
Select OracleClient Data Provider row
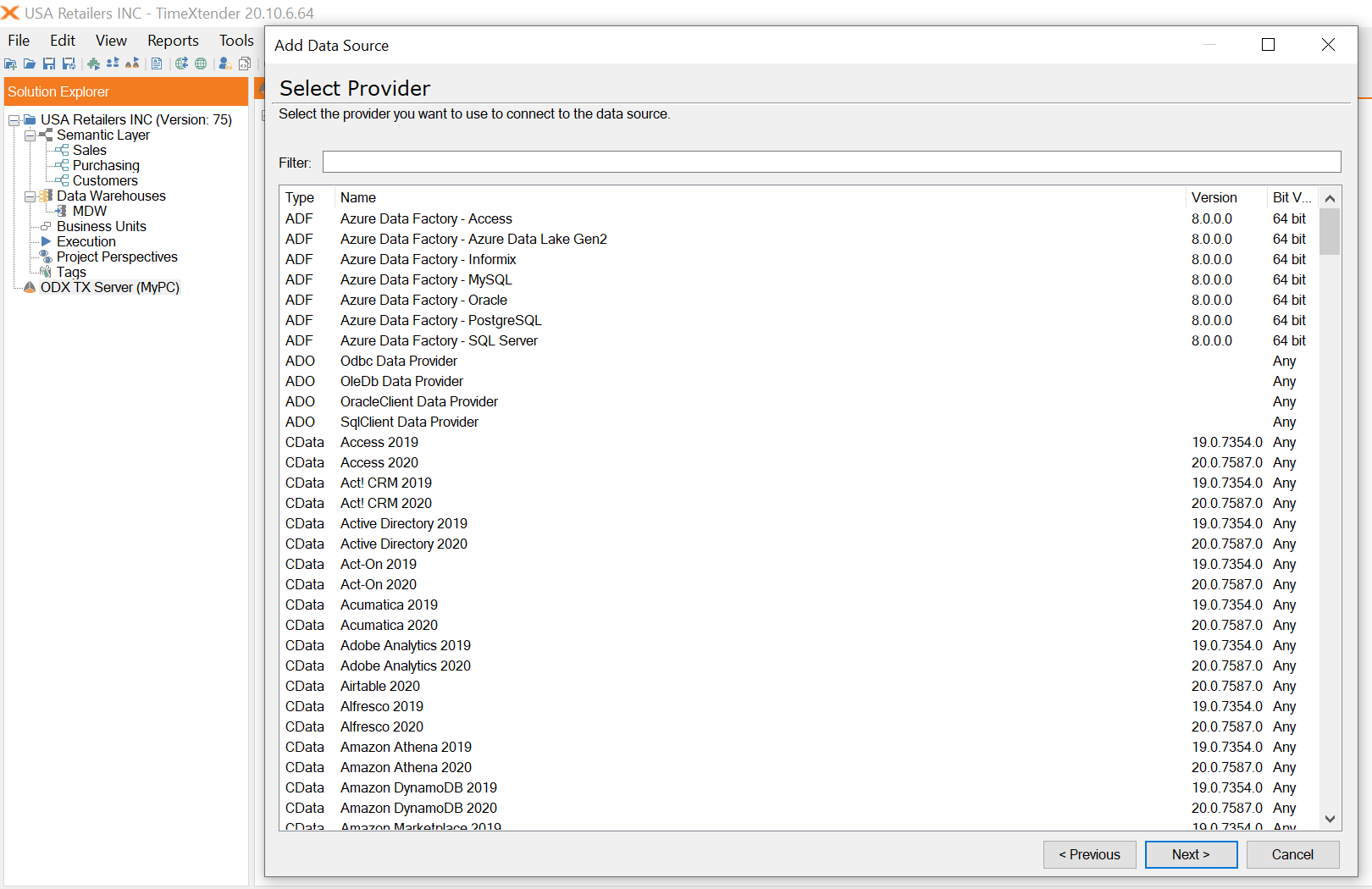point(799,401)
